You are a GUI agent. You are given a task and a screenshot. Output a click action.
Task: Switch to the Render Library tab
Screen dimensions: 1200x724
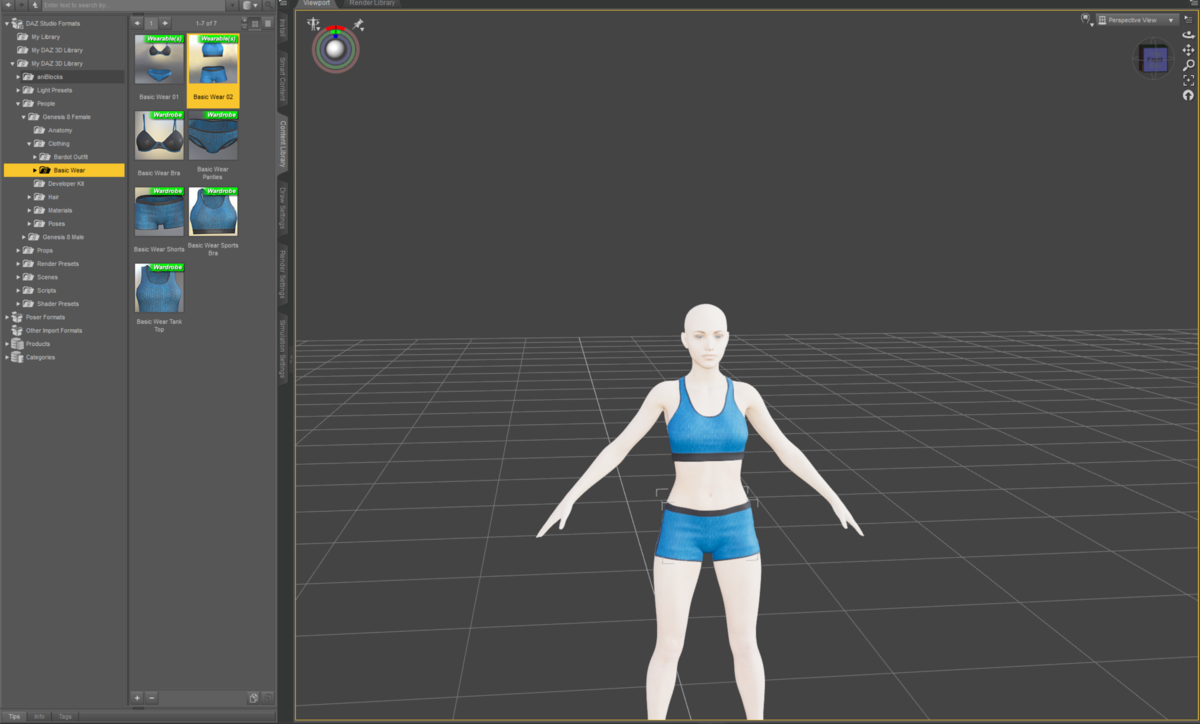tap(372, 3)
